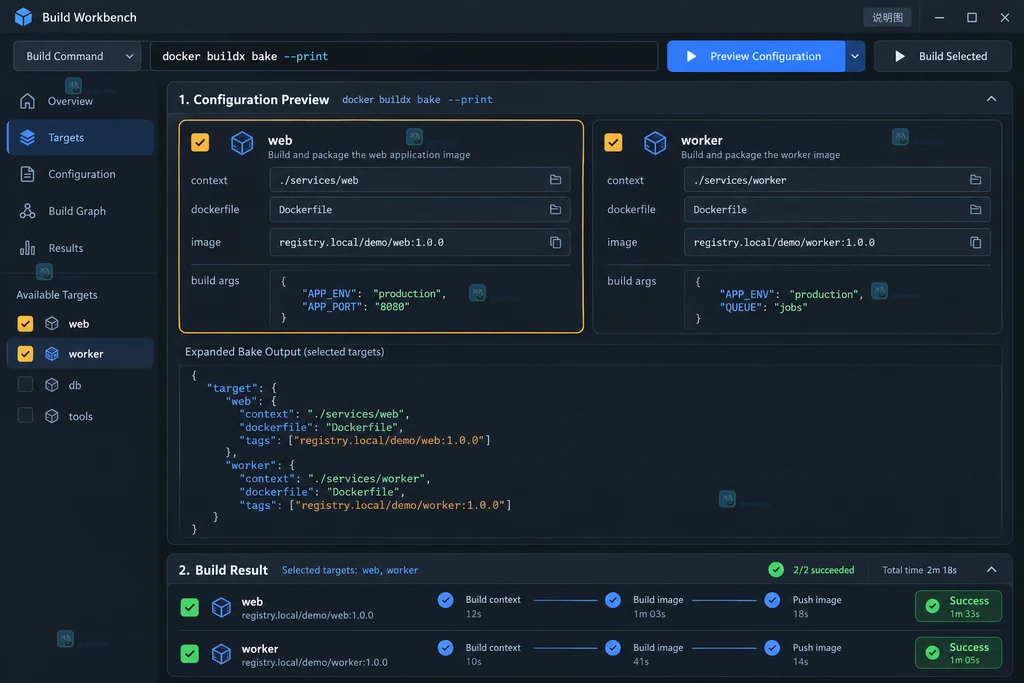Browse folder for worker context path

975,180
